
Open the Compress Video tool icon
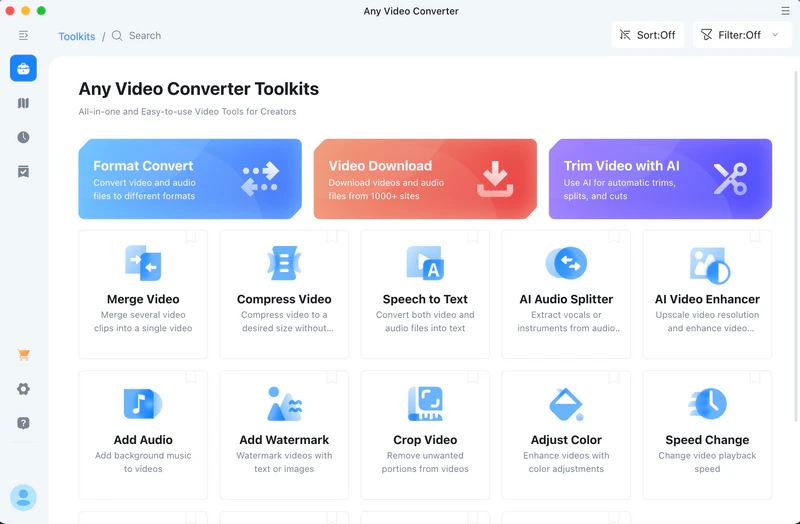point(284,264)
